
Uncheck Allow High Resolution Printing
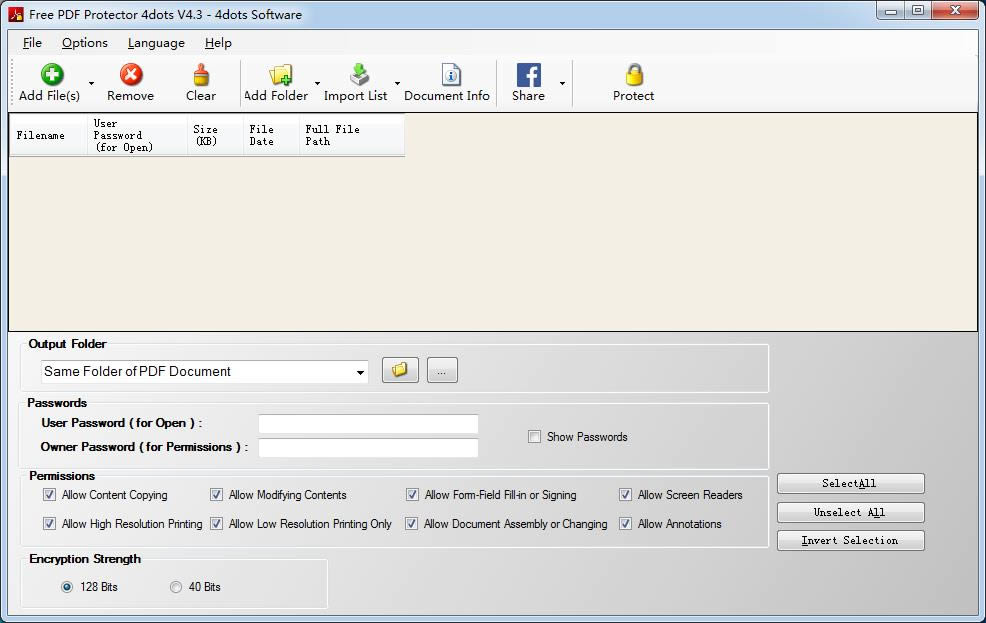(x=49, y=523)
